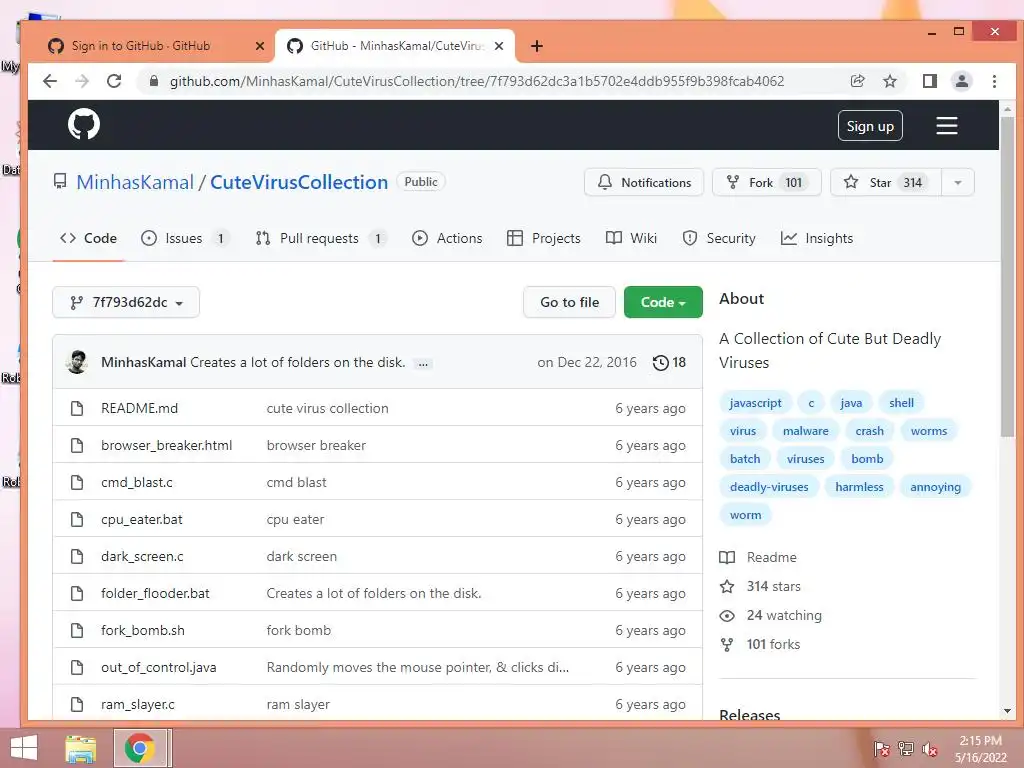Viewport: 1024px width, 768px height.
Task: Open cpu_eater.bat file
Action: tap(142, 520)
